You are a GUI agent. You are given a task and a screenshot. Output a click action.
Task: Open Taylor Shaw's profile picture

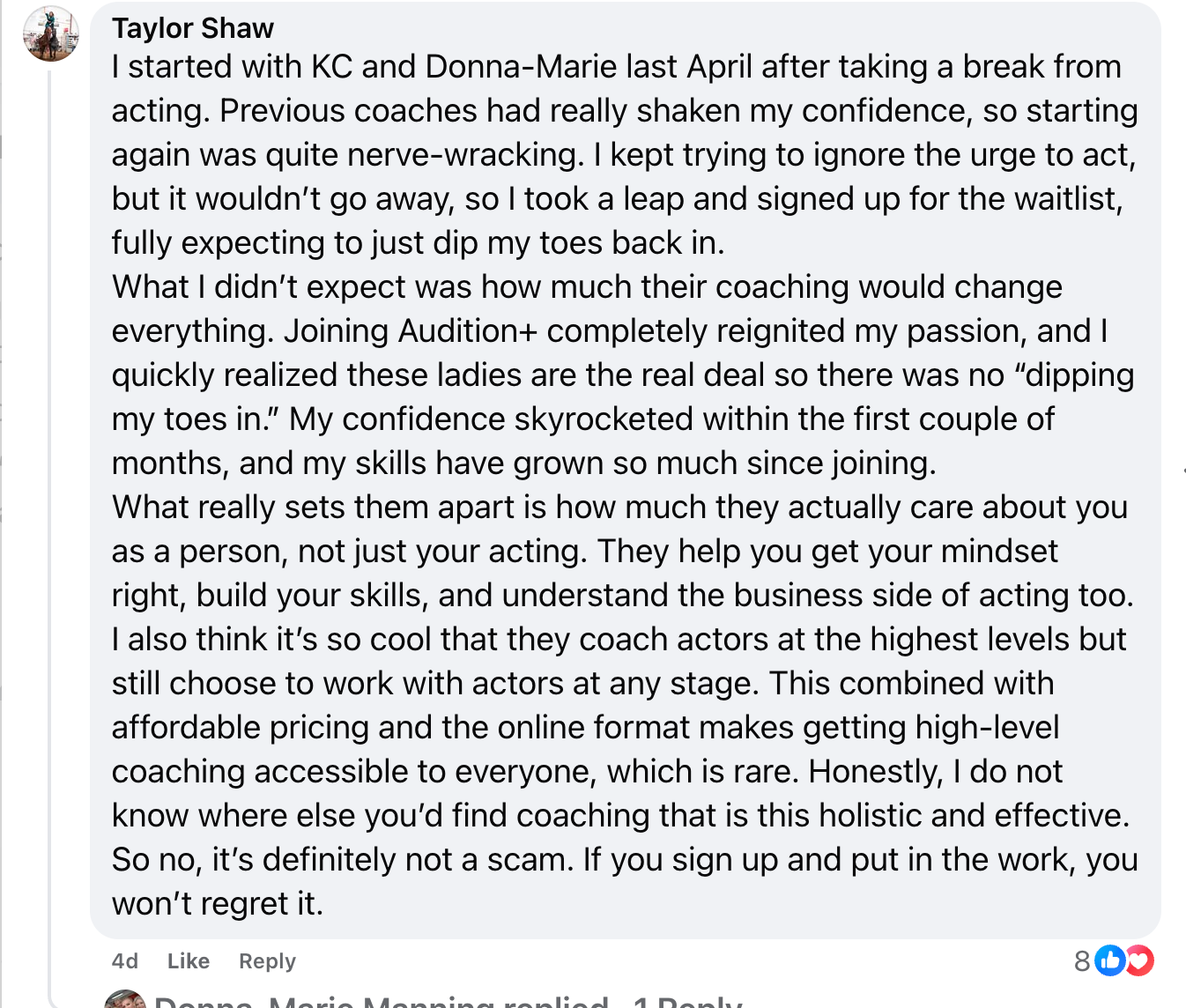point(51,33)
